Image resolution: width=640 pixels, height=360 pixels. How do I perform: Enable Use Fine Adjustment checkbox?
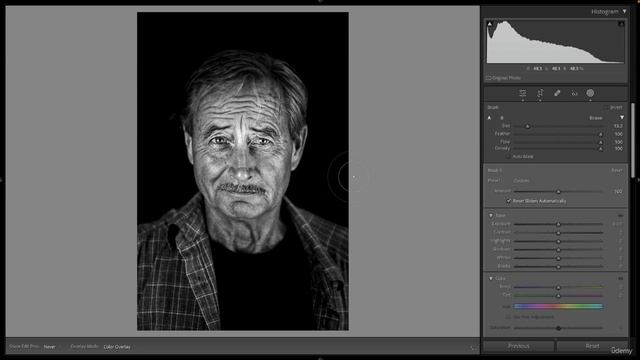coord(508,317)
